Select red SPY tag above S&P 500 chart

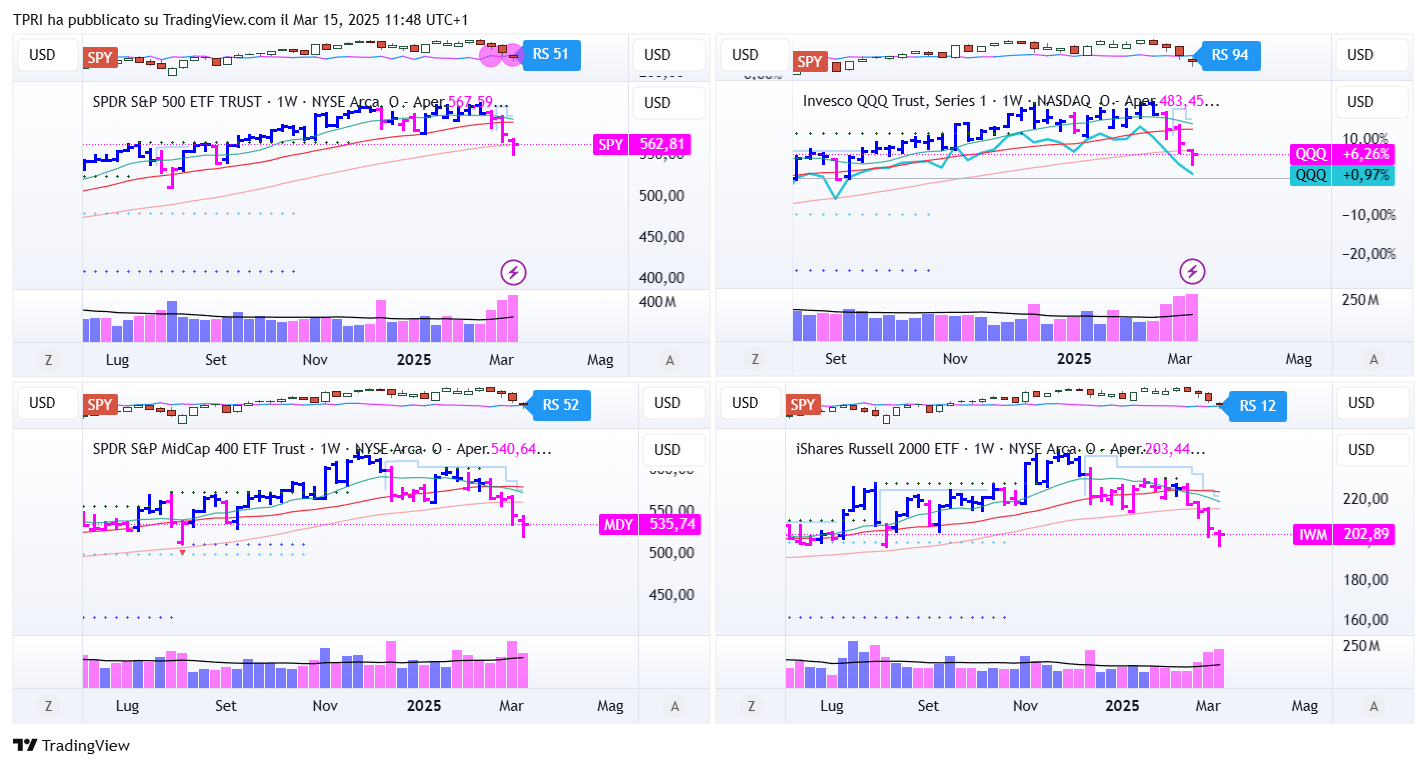click(100, 58)
